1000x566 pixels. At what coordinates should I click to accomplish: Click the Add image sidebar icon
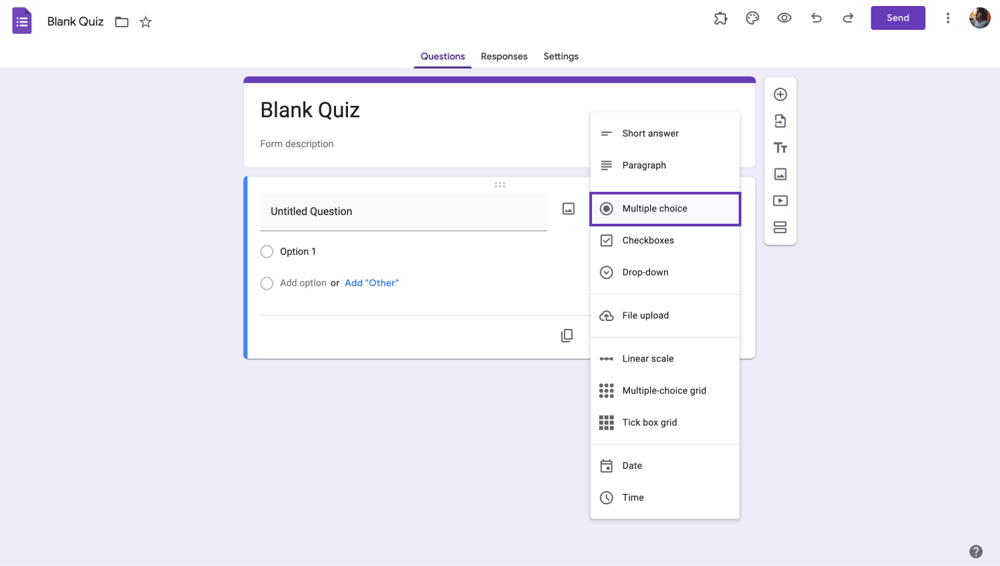[780, 174]
